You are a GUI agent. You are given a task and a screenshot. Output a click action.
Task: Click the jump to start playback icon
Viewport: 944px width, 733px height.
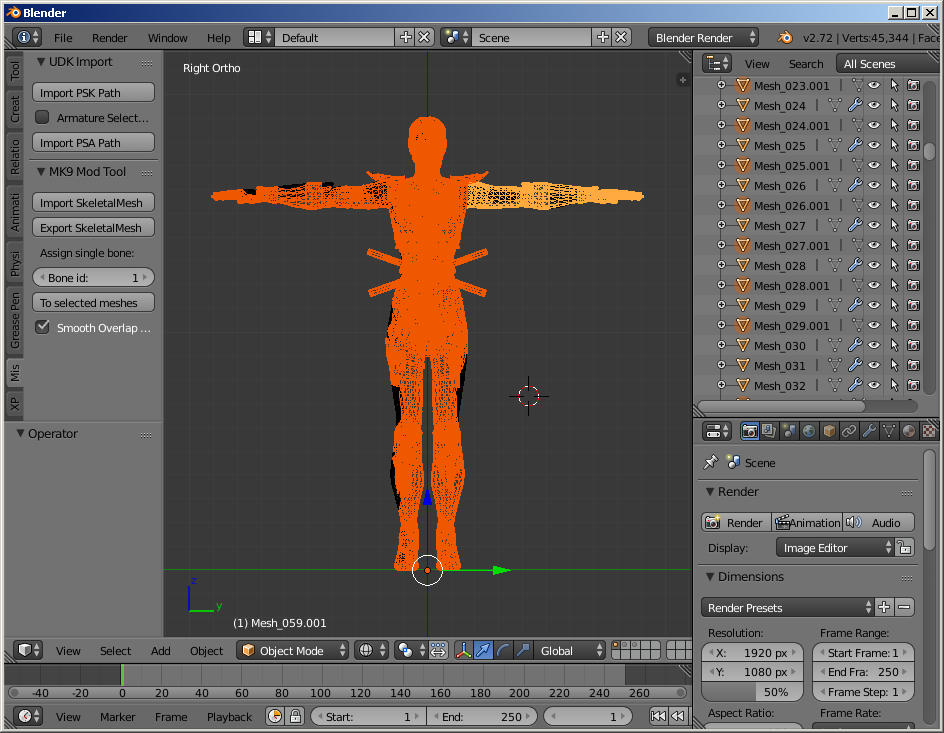(x=659, y=716)
